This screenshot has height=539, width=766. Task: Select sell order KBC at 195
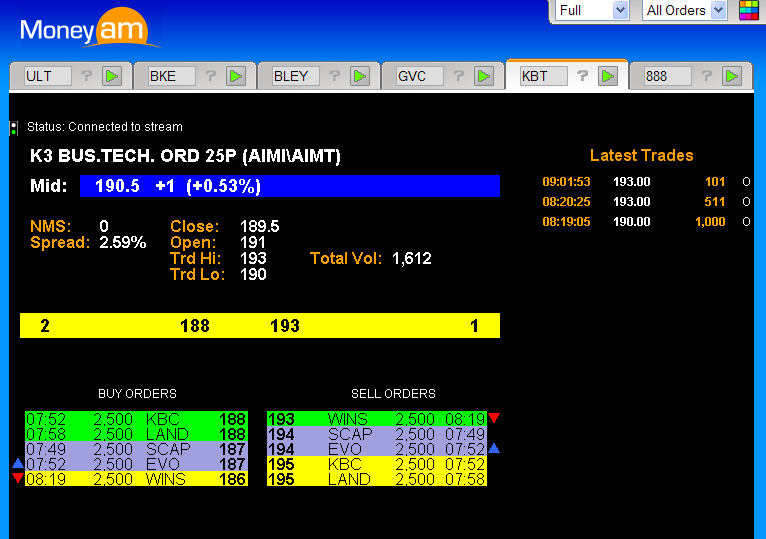coord(377,464)
